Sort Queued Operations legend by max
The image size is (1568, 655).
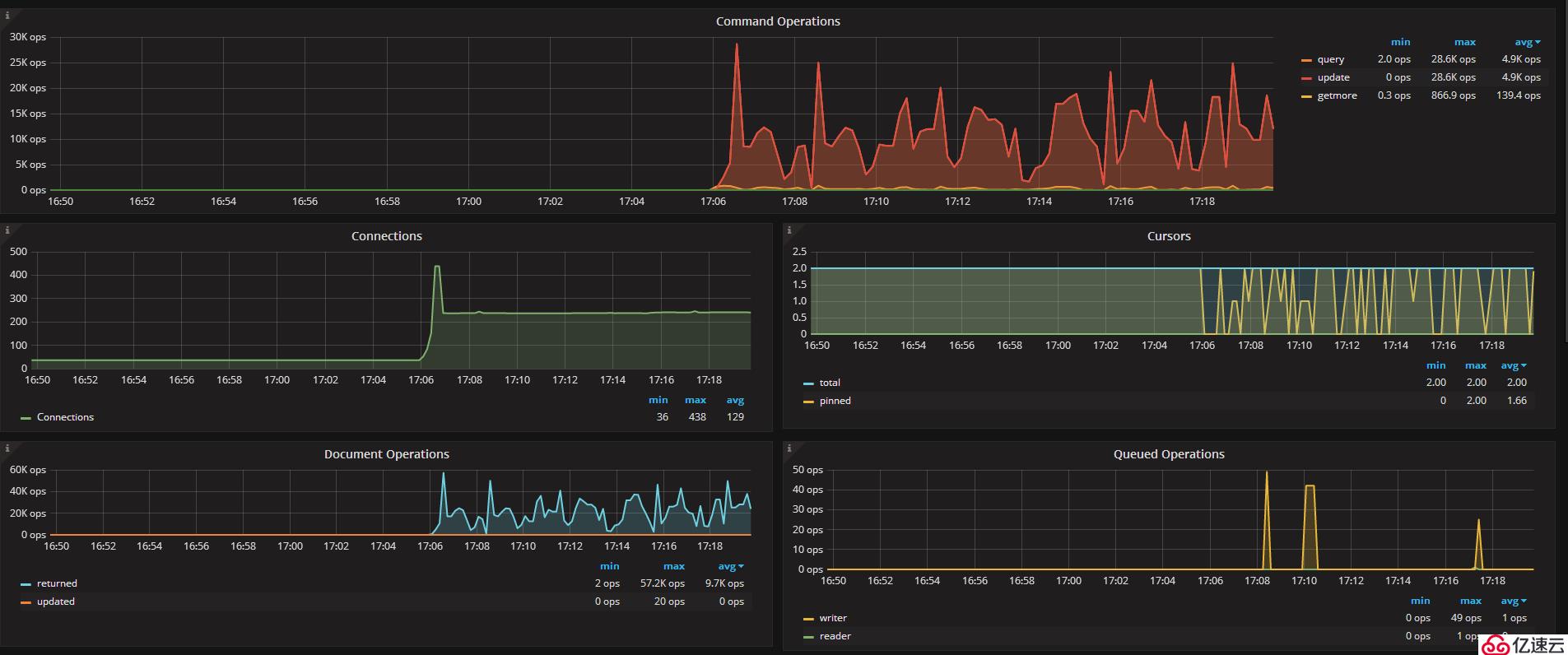click(1471, 601)
